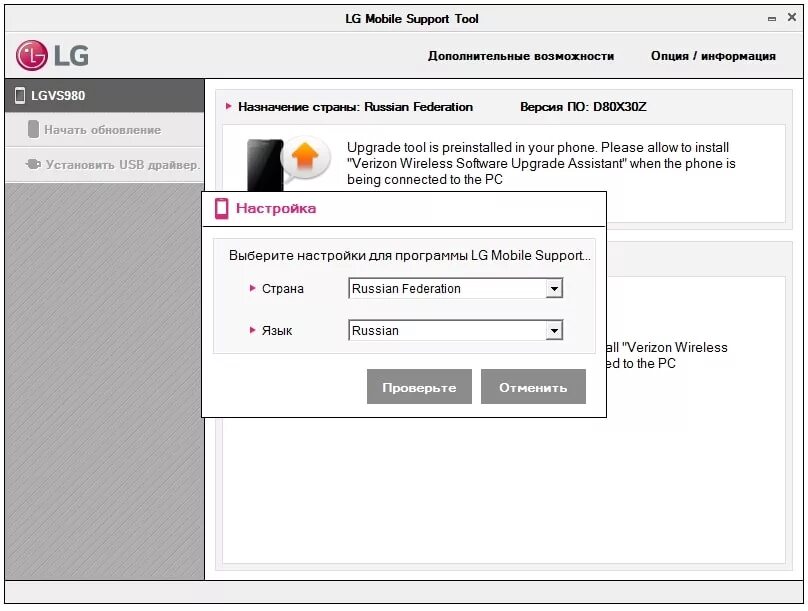The image size is (808, 611).
Task: Click the USB plug icon in the sidebar
Action: [33, 164]
